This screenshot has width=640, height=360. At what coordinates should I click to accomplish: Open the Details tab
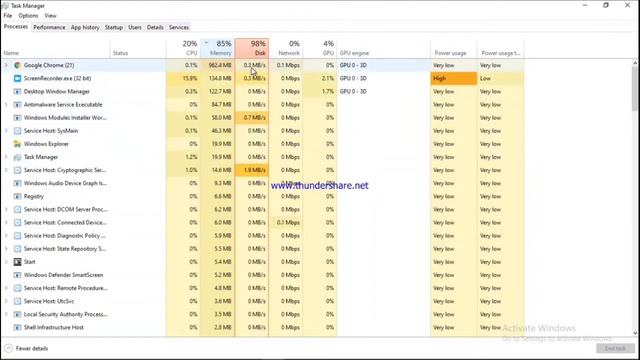pyautogui.click(x=155, y=27)
